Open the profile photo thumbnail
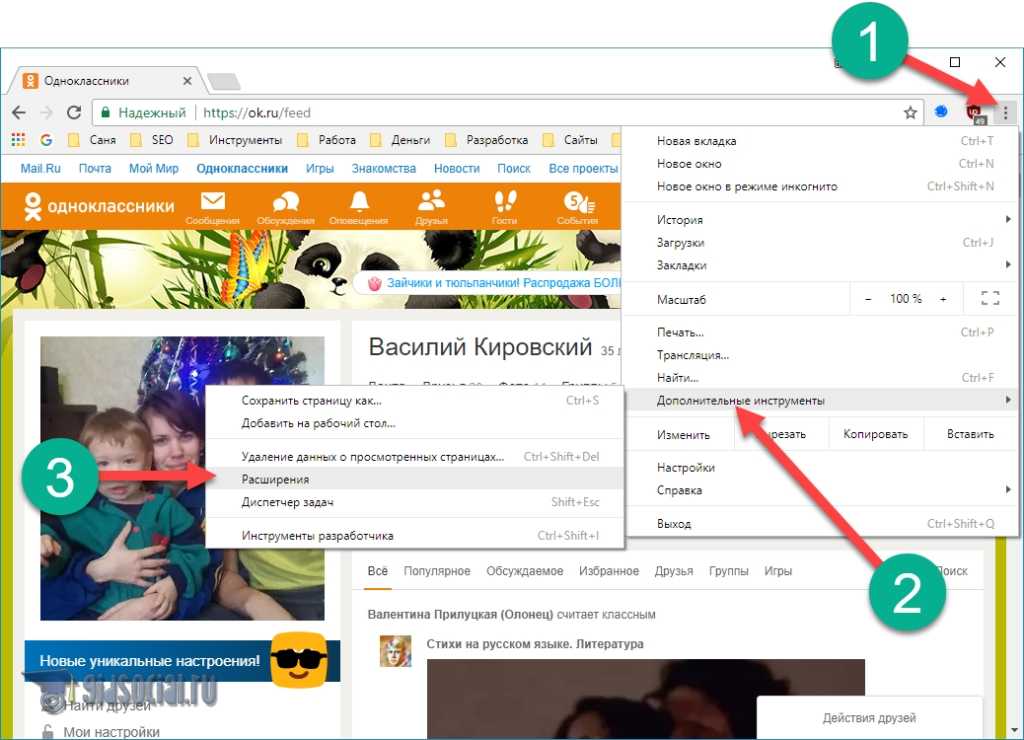The image size is (1024, 740). [182, 478]
